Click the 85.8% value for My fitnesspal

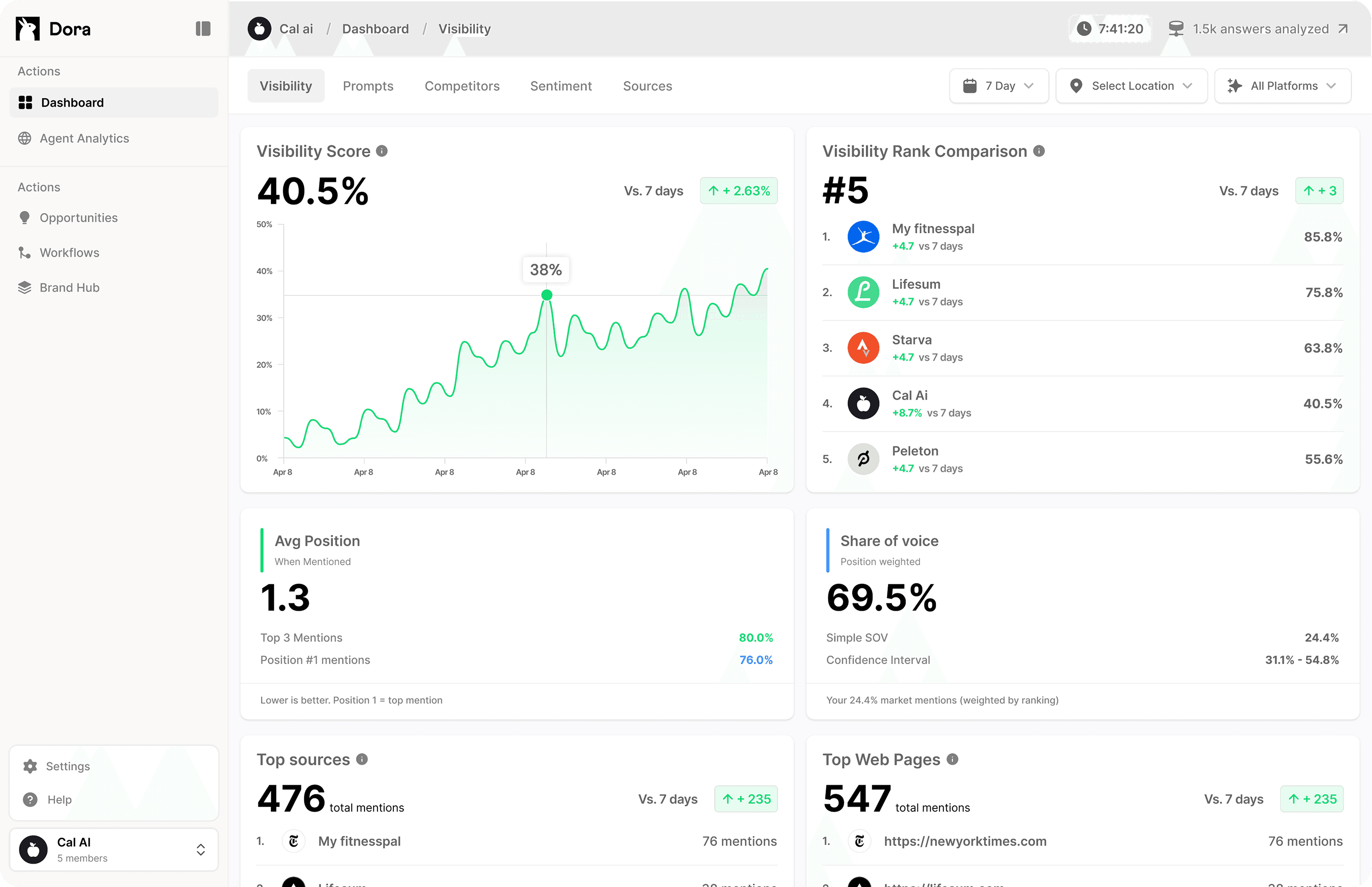1323,237
